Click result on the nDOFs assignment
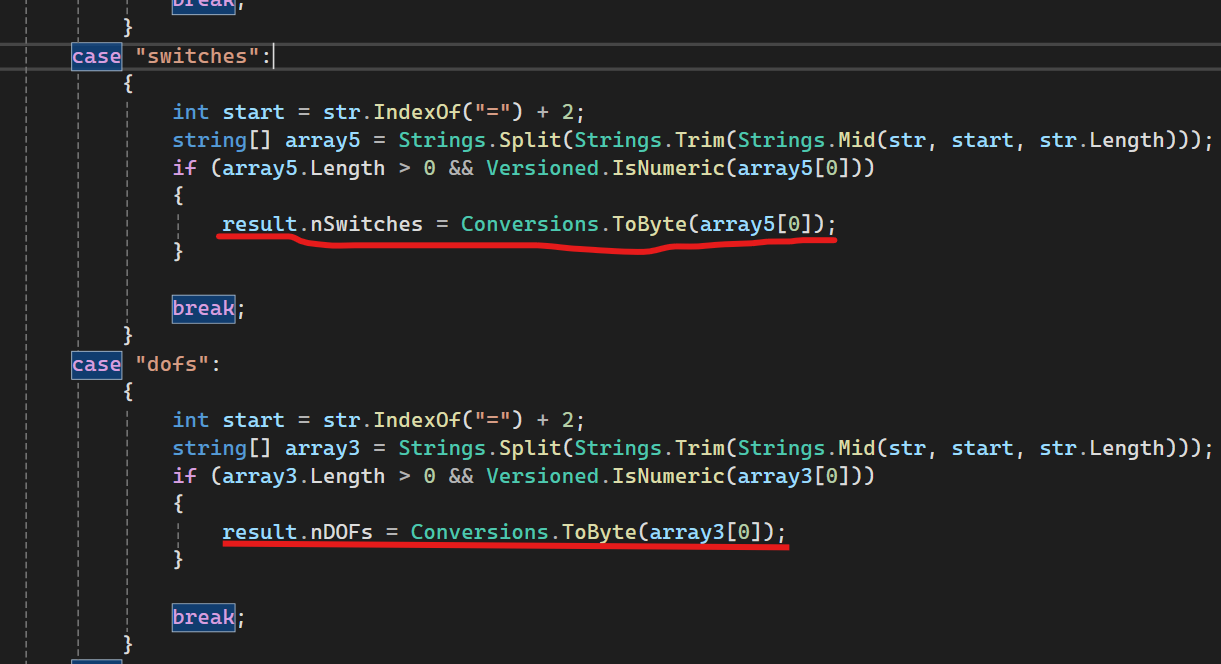The image size is (1221, 664). point(260,532)
